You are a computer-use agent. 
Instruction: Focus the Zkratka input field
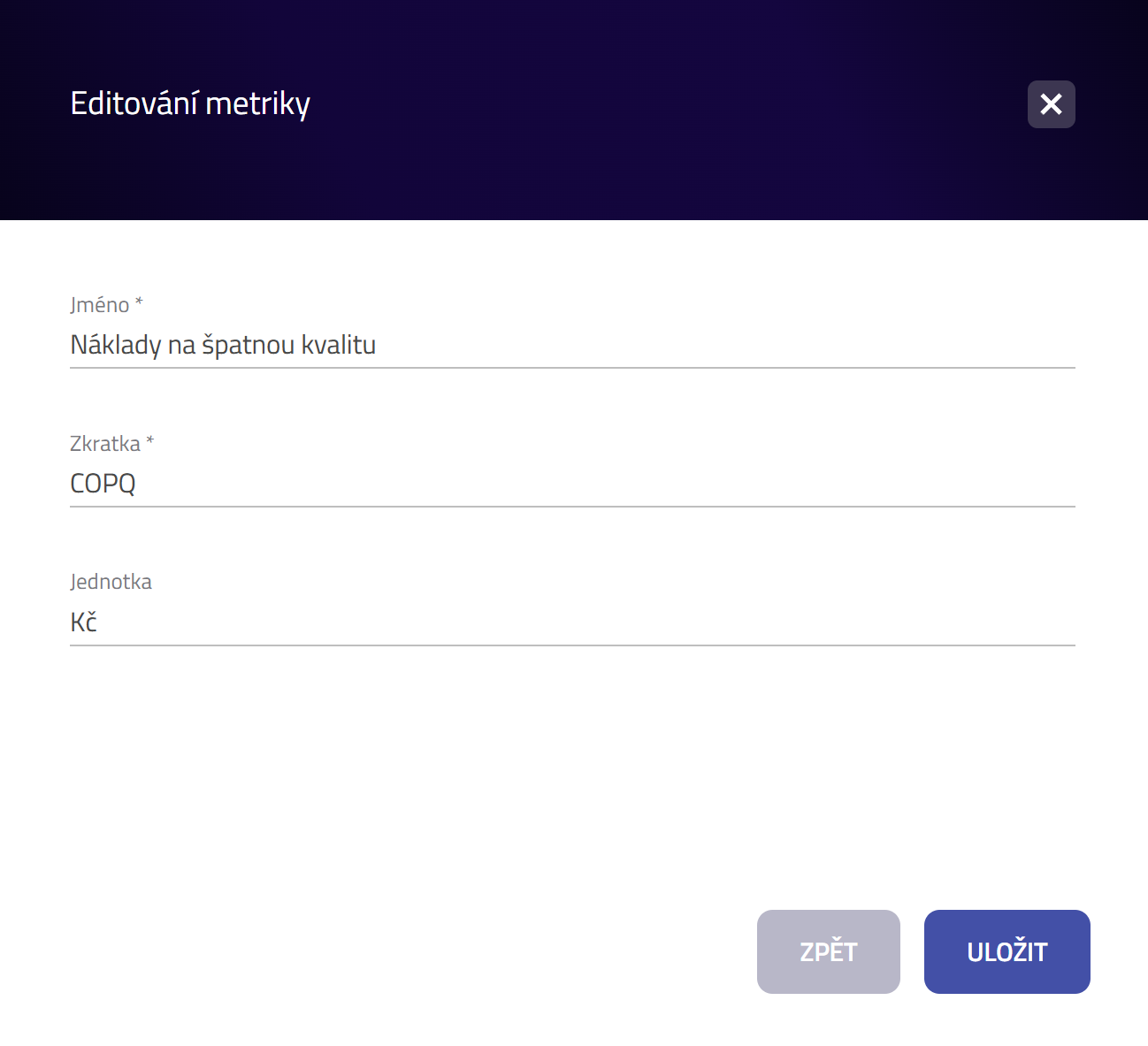[572, 484]
